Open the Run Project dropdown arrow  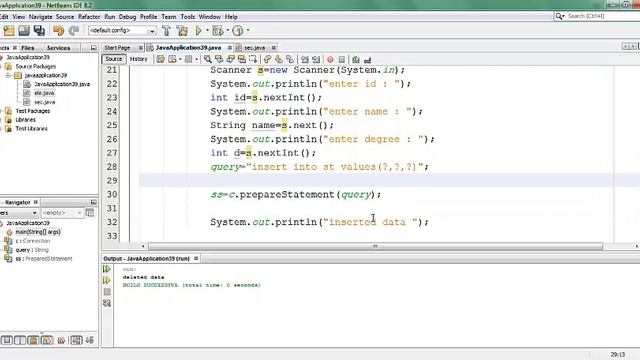point(207,31)
